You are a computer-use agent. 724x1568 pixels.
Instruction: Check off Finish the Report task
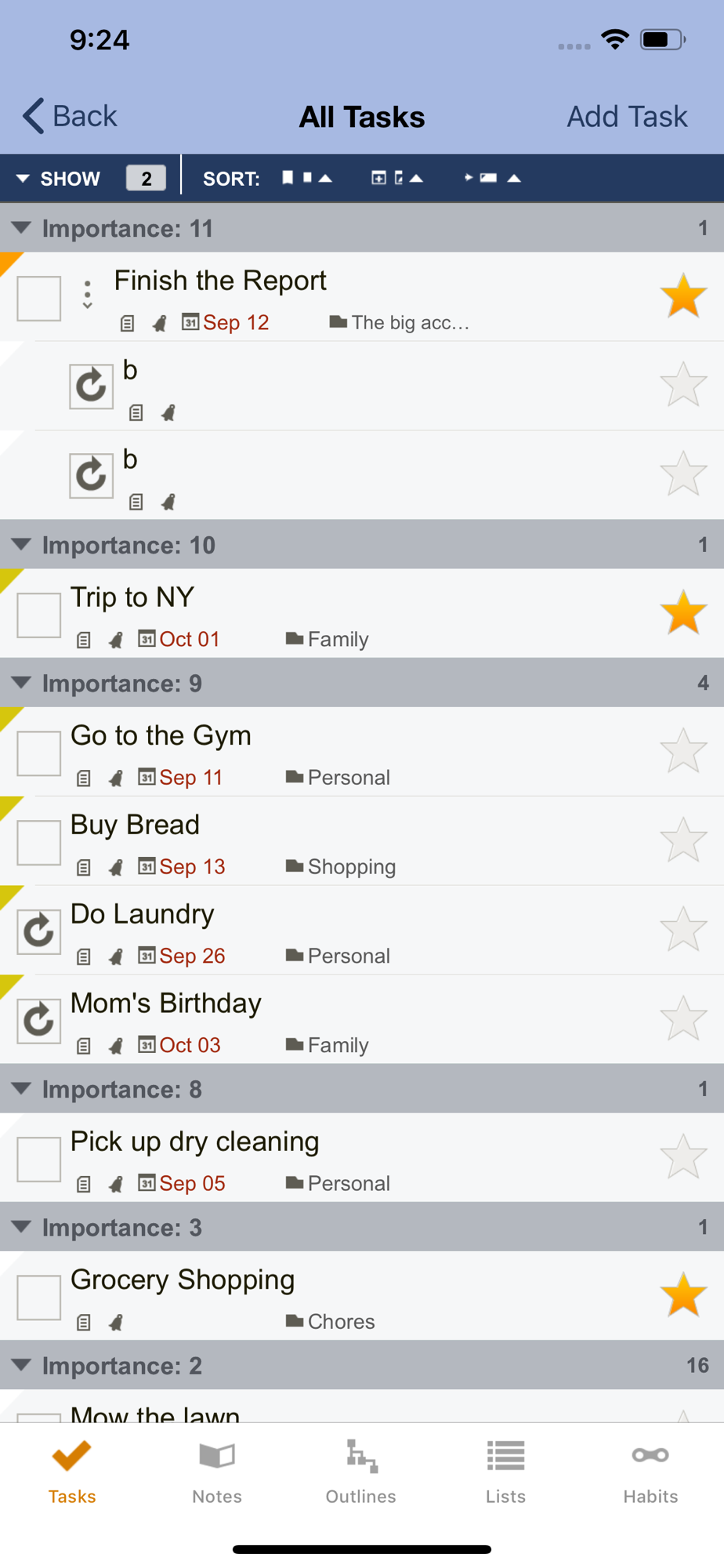pos(39,299)
